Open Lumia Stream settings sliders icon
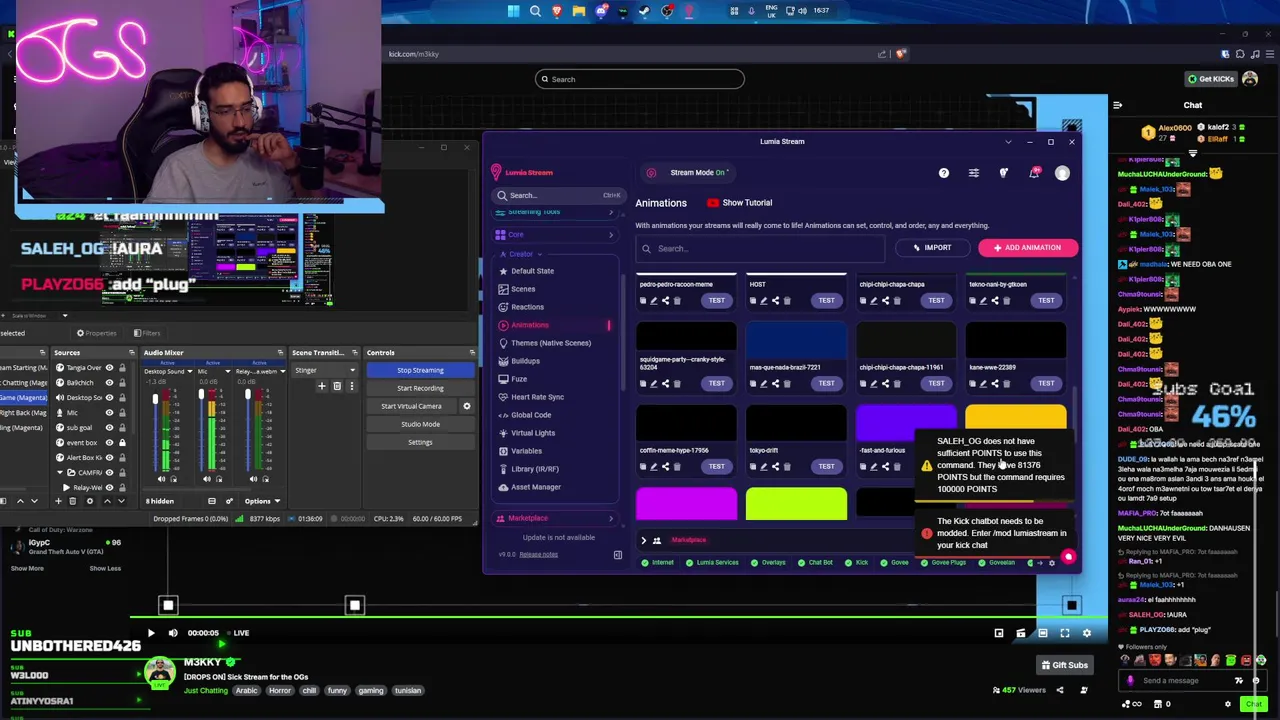Image resolution: width=1280 pixels, height=720 pixels. tap(973, 173)
